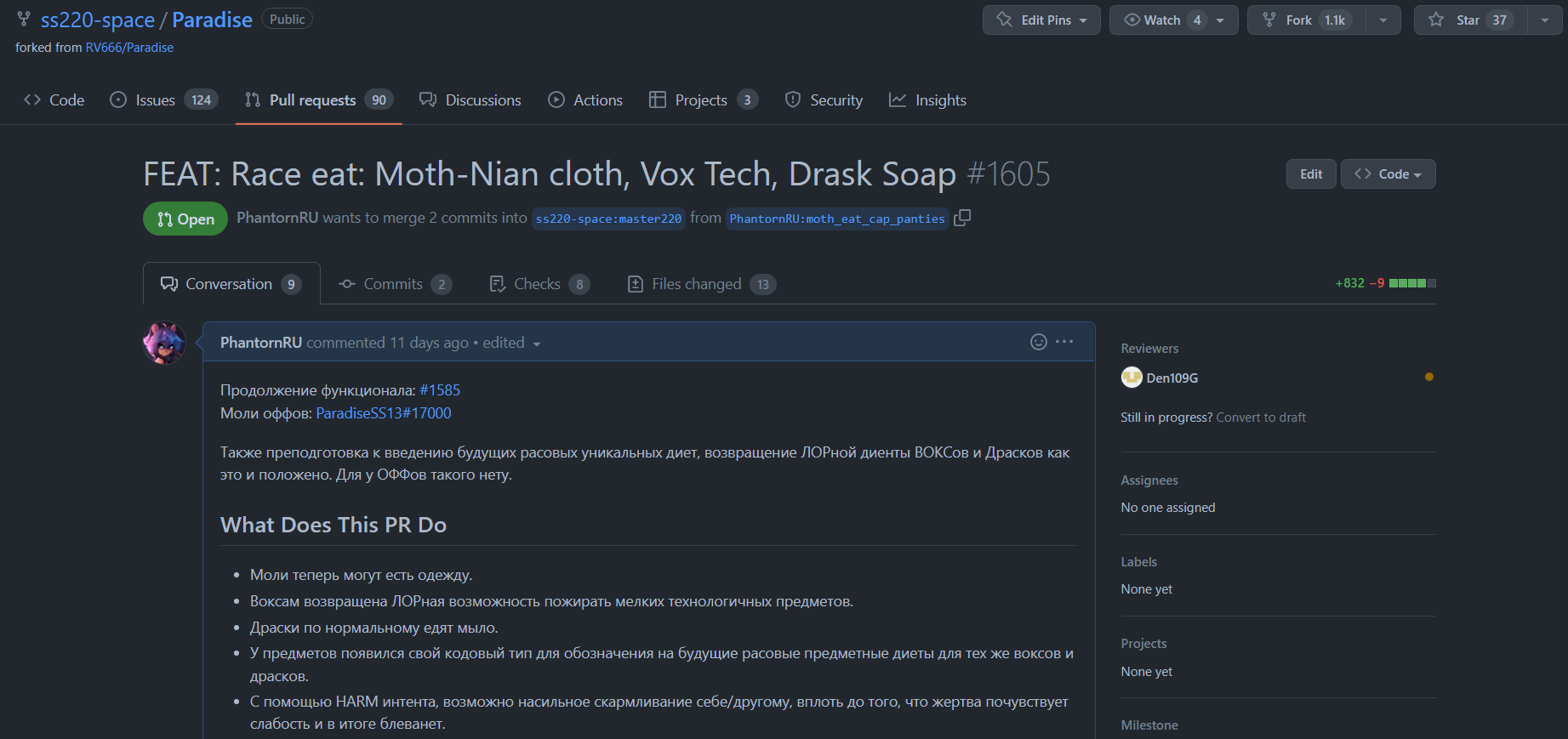Click the Edit title button

tap(1311, 174)
